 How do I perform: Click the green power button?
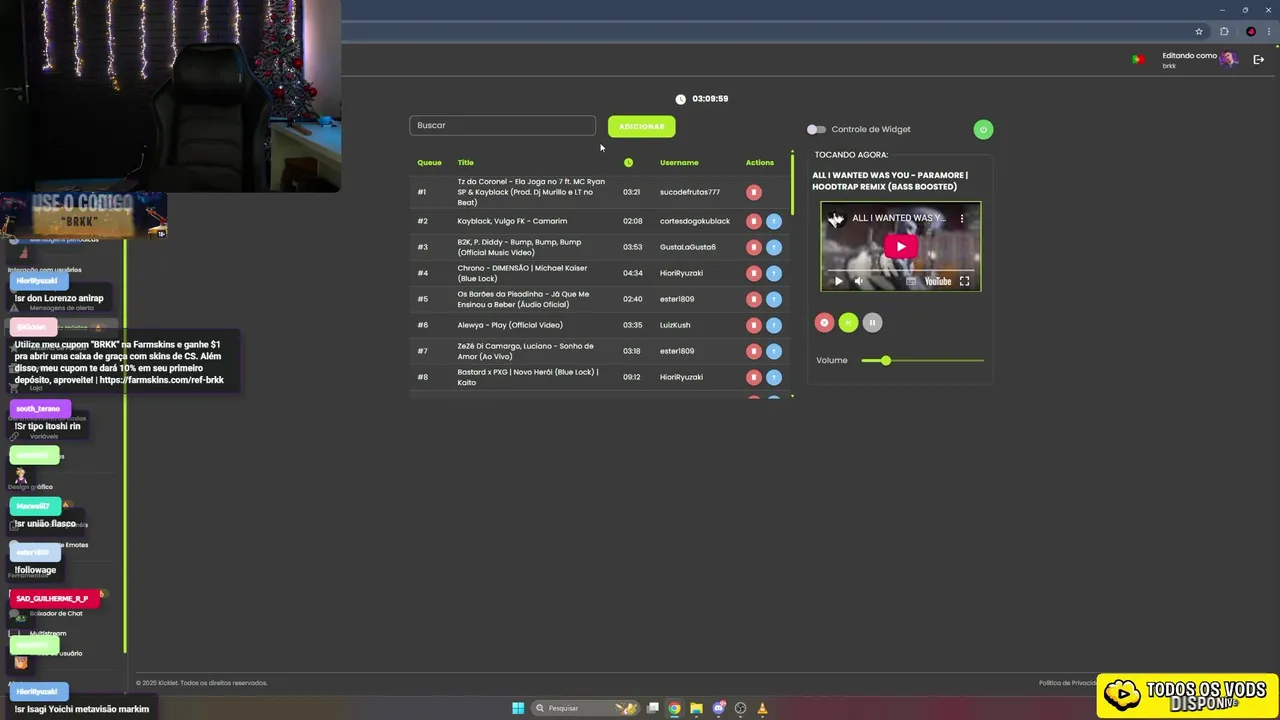tap(983, 129)
